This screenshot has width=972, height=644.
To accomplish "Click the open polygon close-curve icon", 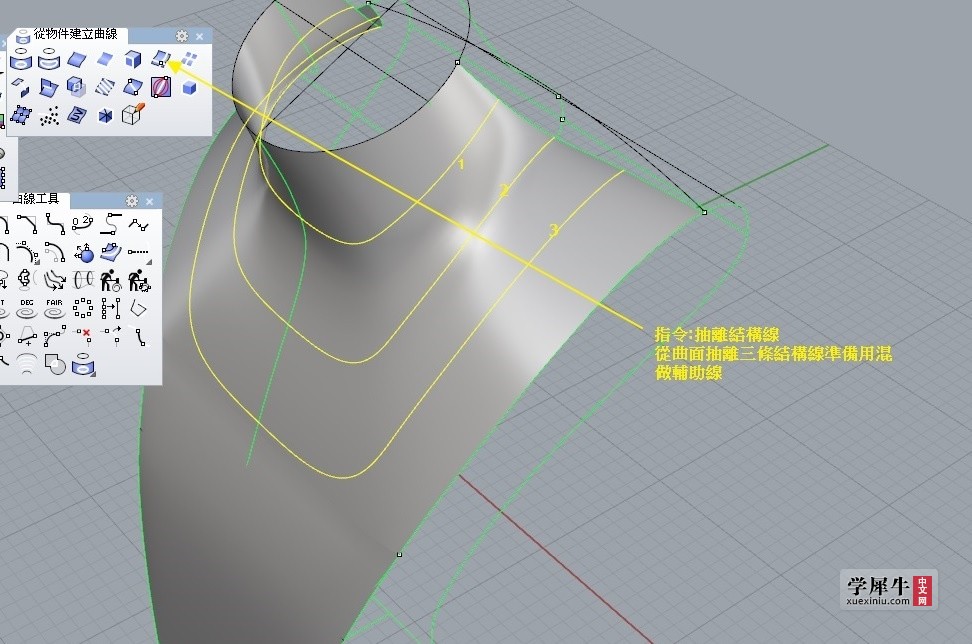I will 139,308.
